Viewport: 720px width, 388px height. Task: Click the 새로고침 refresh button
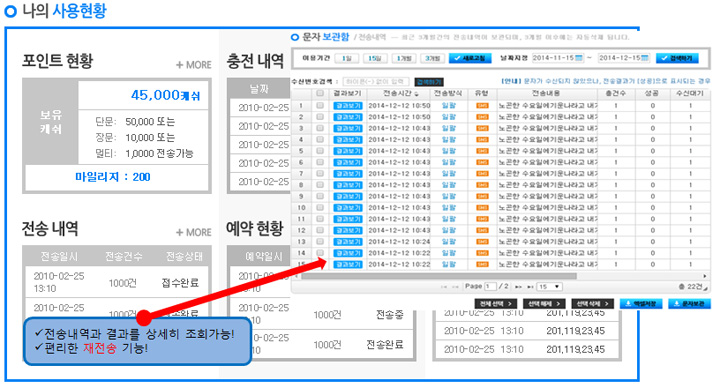click(x=470, y=58)
